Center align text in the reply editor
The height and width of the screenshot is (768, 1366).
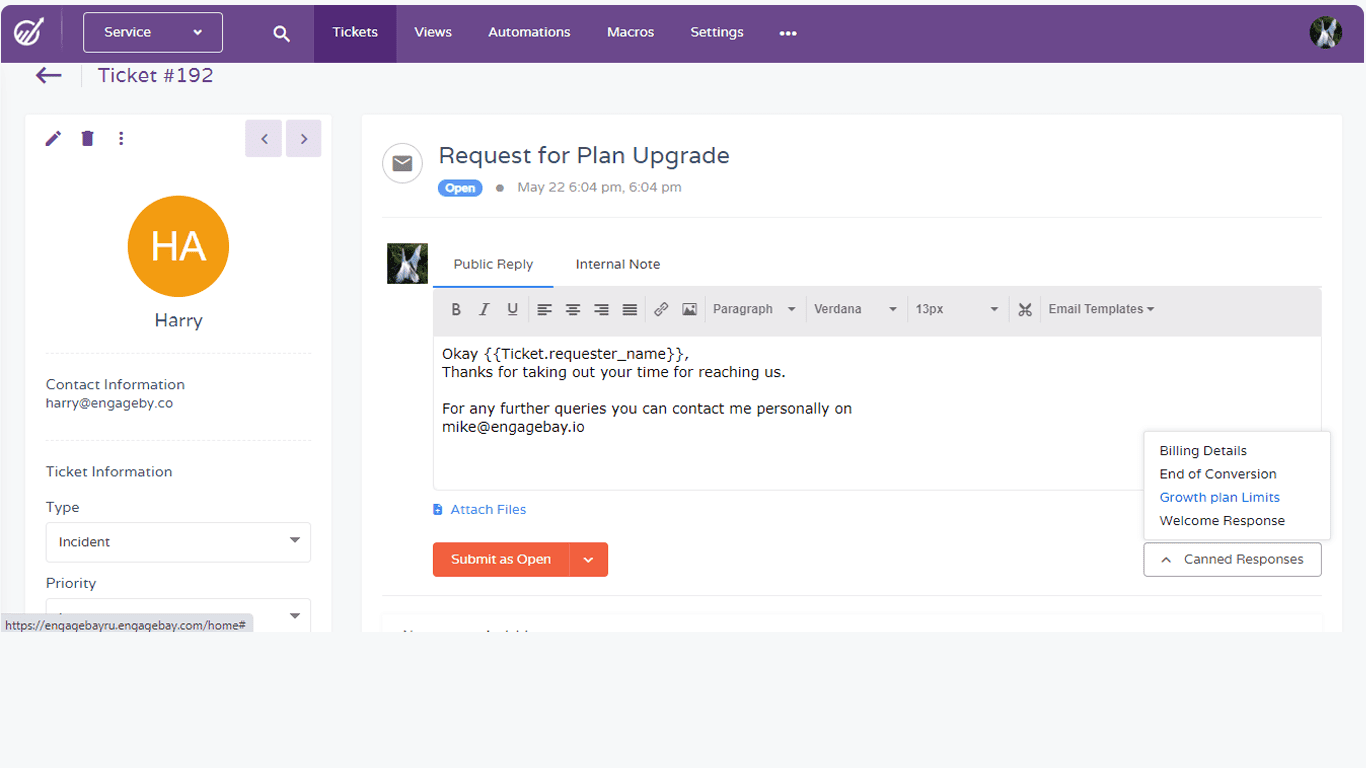[573, 310]
